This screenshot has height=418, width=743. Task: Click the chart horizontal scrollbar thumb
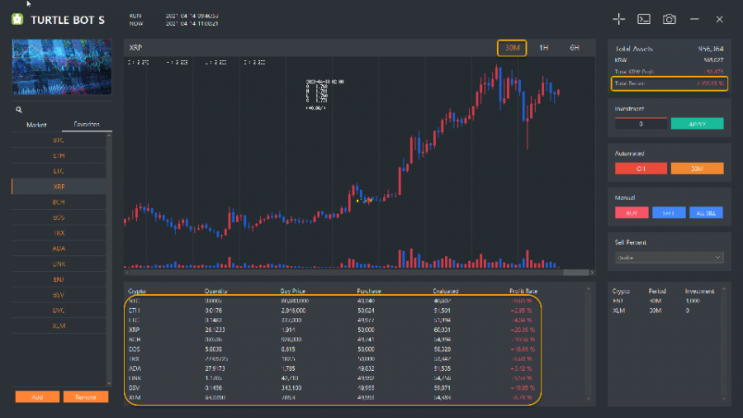click(x=576, y=273)
